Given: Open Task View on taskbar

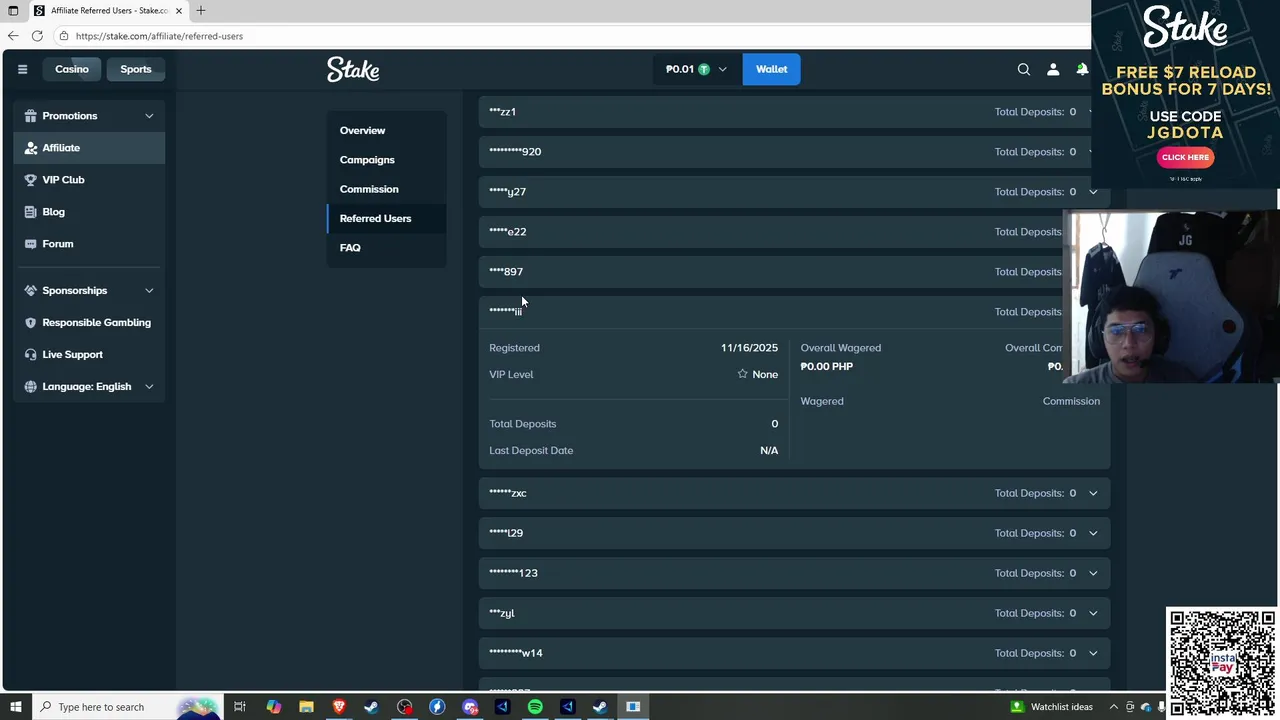Looking at the screenshot, I should [x=240, y=707].
